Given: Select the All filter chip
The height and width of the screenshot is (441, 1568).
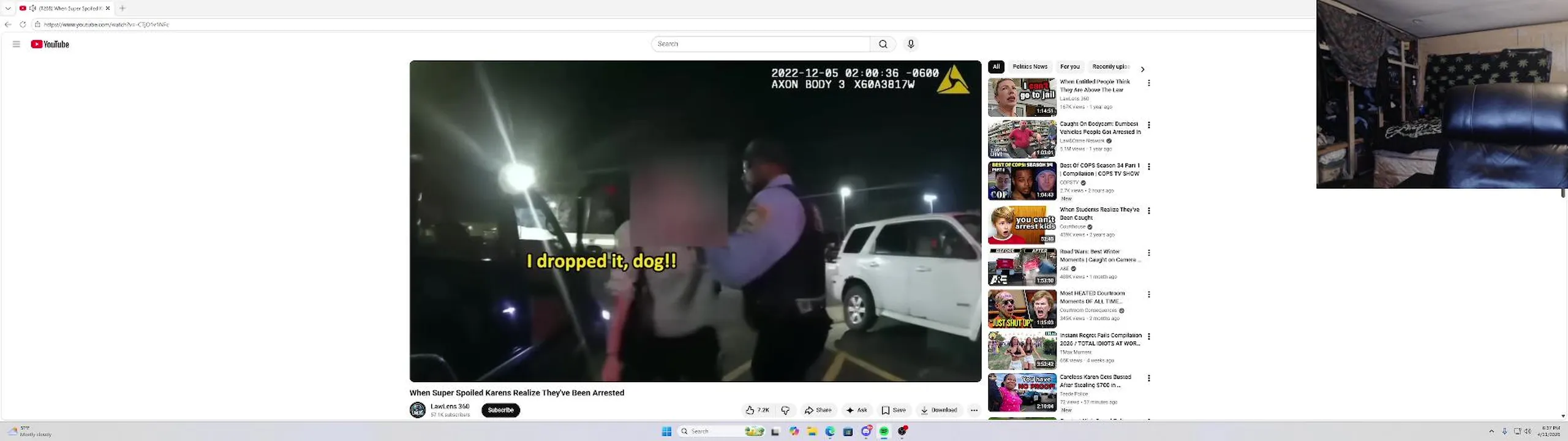Looking at the screenshot, I should pos(996,67).
